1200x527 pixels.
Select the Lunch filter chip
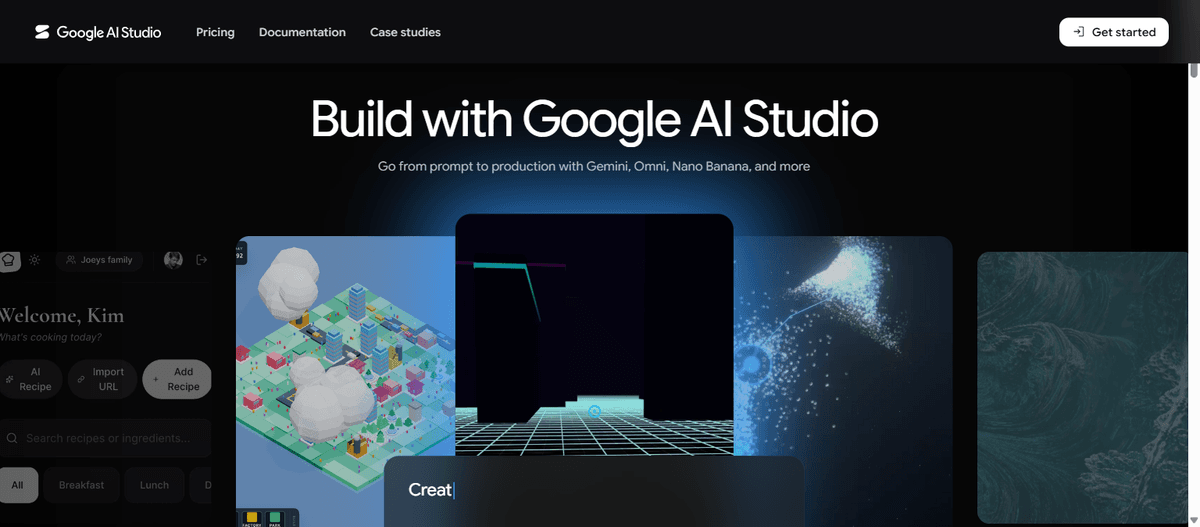tap(154, 485)
